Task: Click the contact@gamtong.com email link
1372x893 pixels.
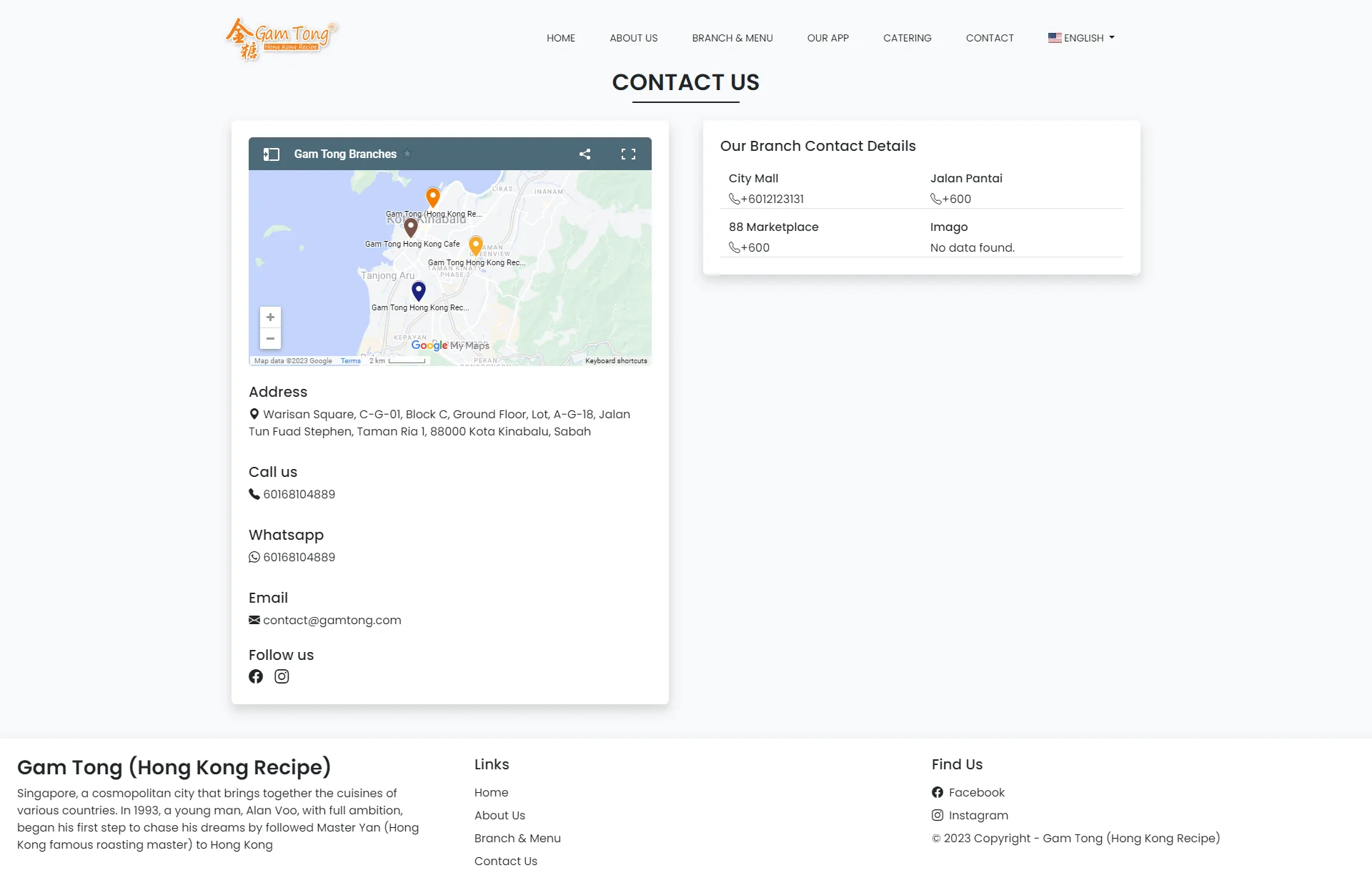Action: [x=332, y=620]
